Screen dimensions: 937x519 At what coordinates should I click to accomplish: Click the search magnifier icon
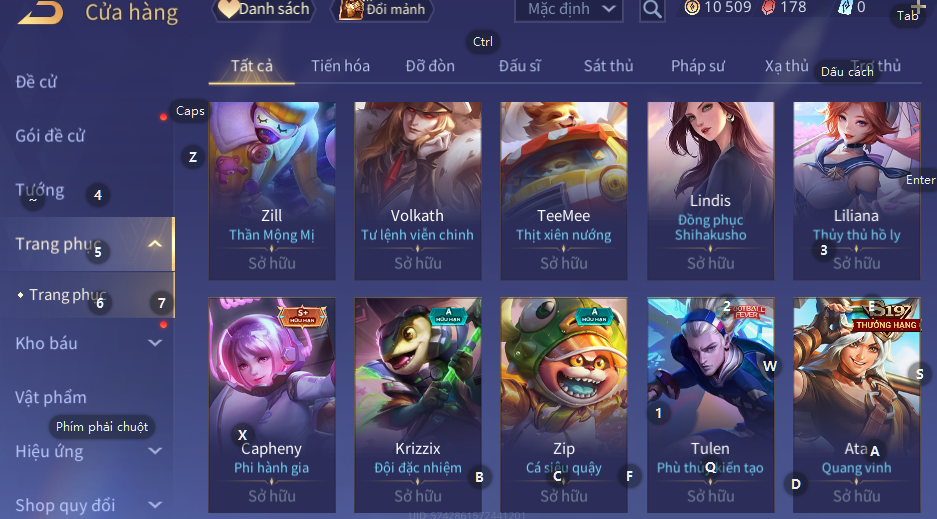click(x=652, y=9)
